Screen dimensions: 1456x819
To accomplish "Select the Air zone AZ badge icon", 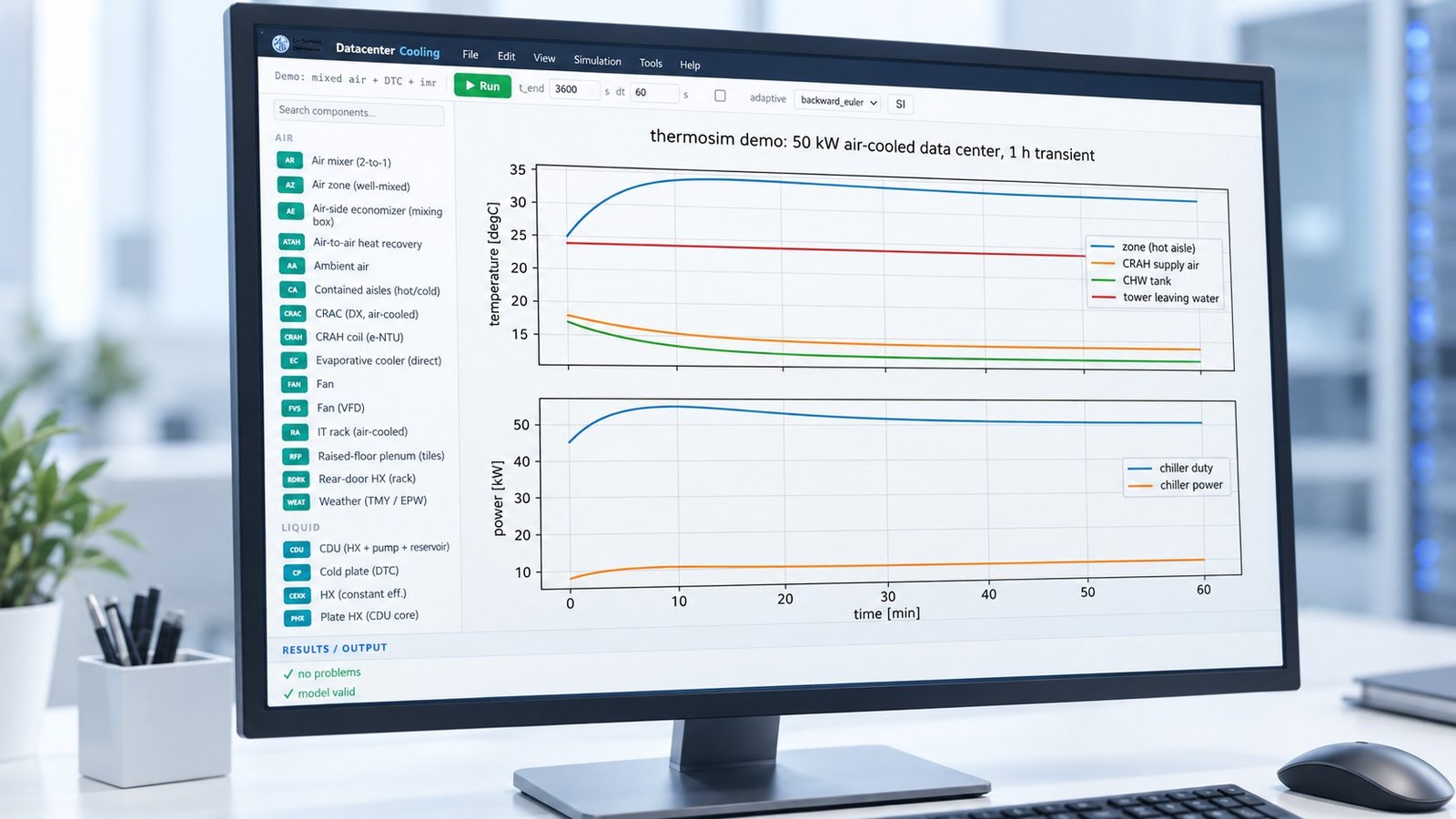I will tap(290, 185).
